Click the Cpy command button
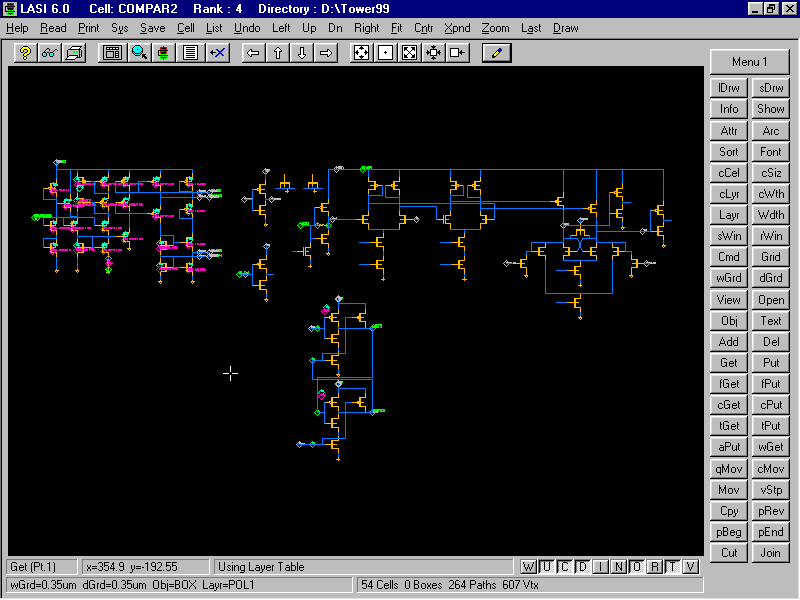This screenshot has height=600, width=800. click(x=729, y=511)
